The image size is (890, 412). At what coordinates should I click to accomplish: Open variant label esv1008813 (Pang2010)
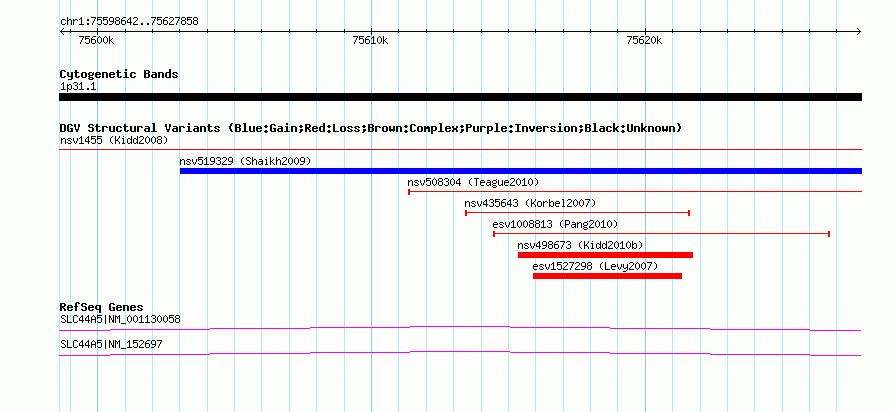click(x=555, y=224)
